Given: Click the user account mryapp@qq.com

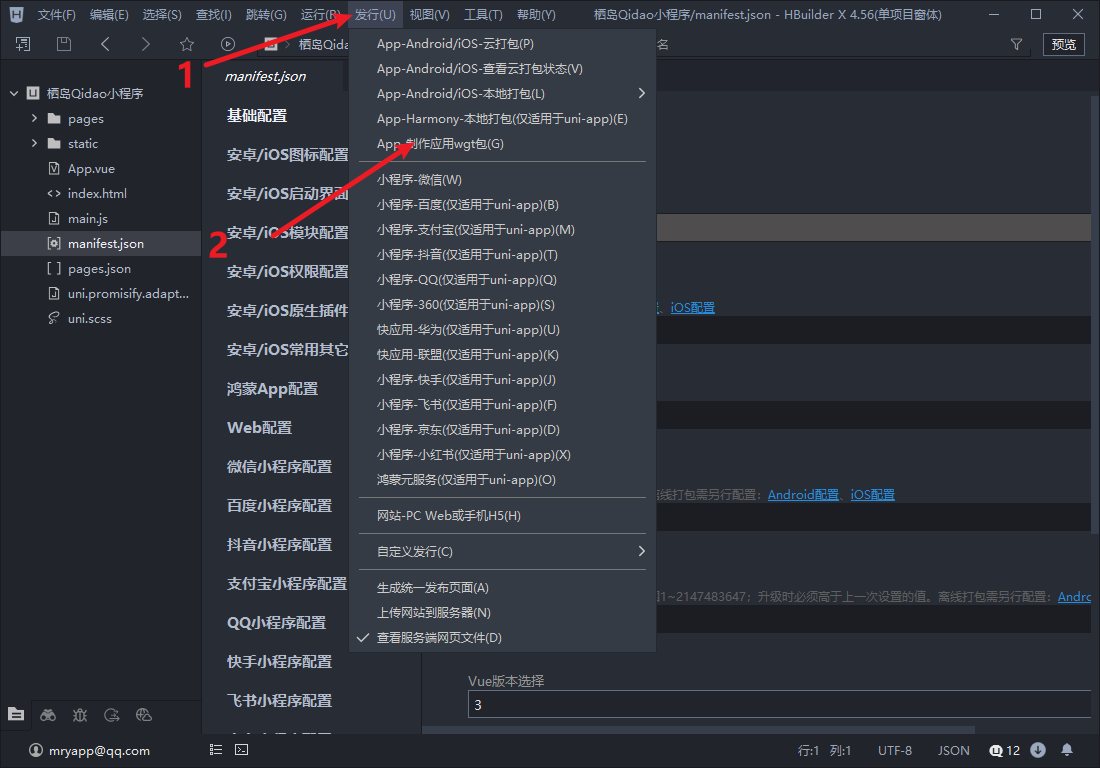Looking at the screenshot, I should [89, 750].
